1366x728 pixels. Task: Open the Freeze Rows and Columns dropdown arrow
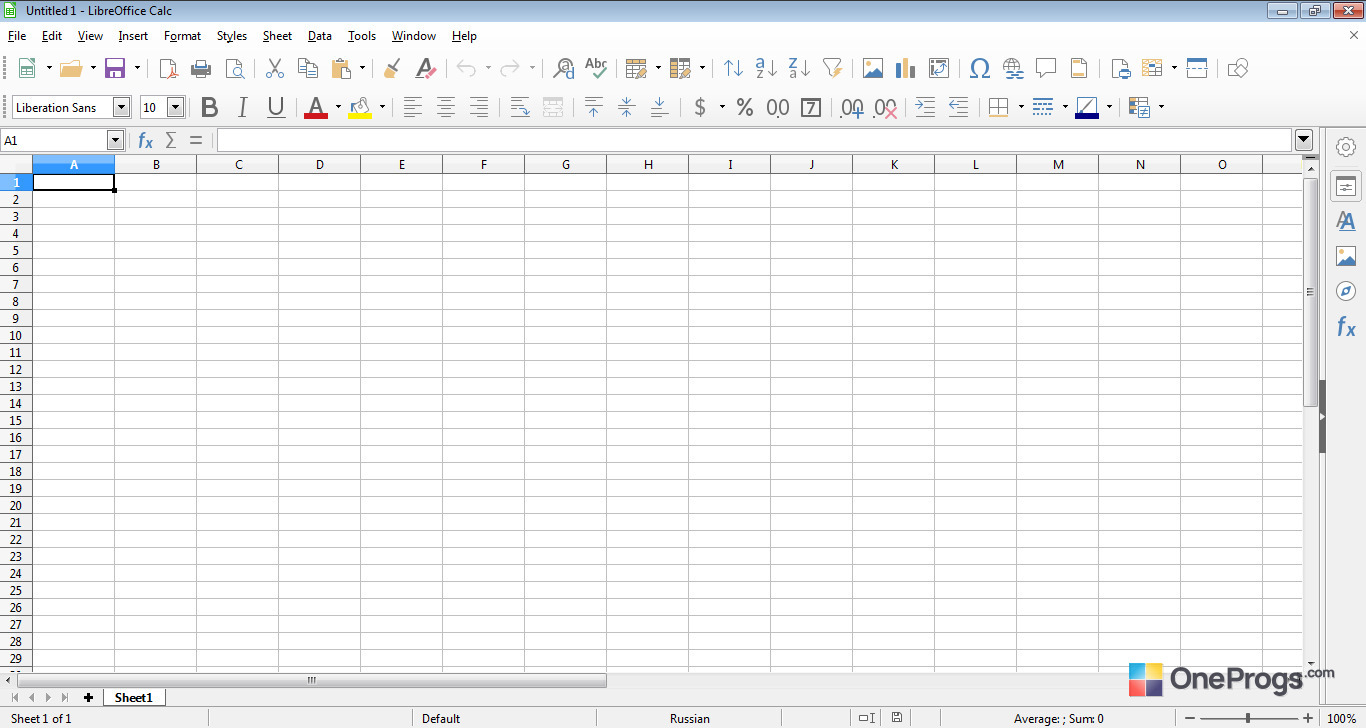tap(1174, 68)
